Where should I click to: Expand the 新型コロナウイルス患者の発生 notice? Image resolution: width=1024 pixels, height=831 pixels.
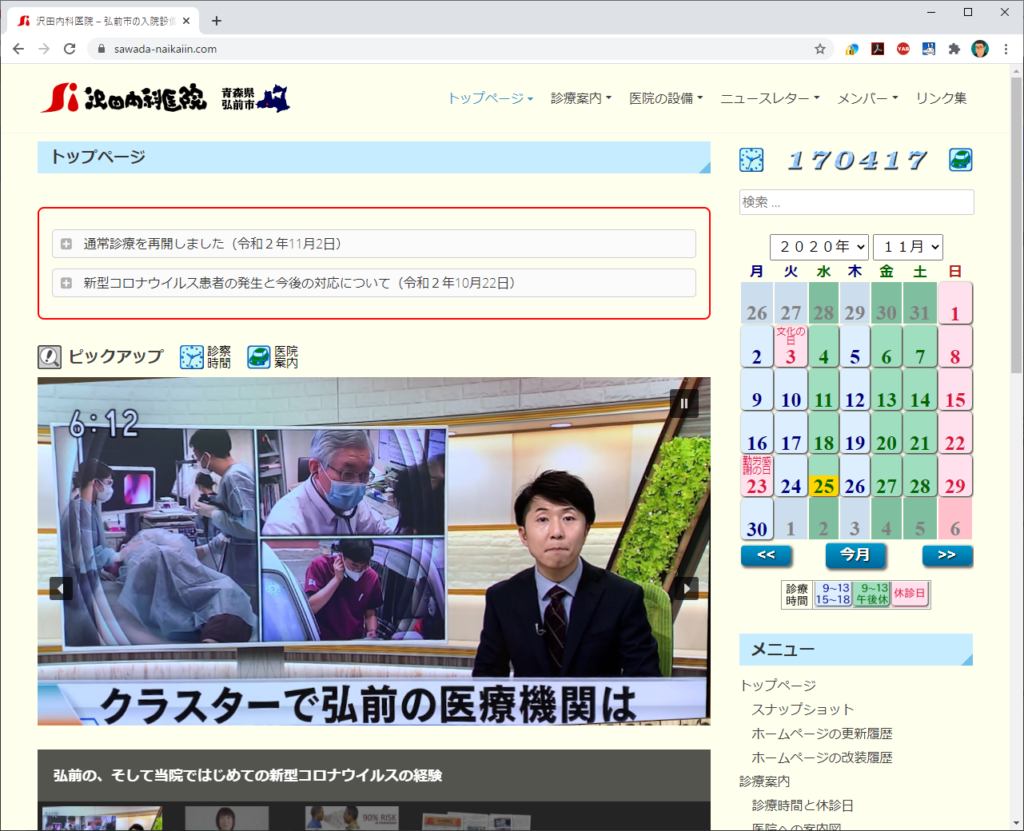(66, 283)
